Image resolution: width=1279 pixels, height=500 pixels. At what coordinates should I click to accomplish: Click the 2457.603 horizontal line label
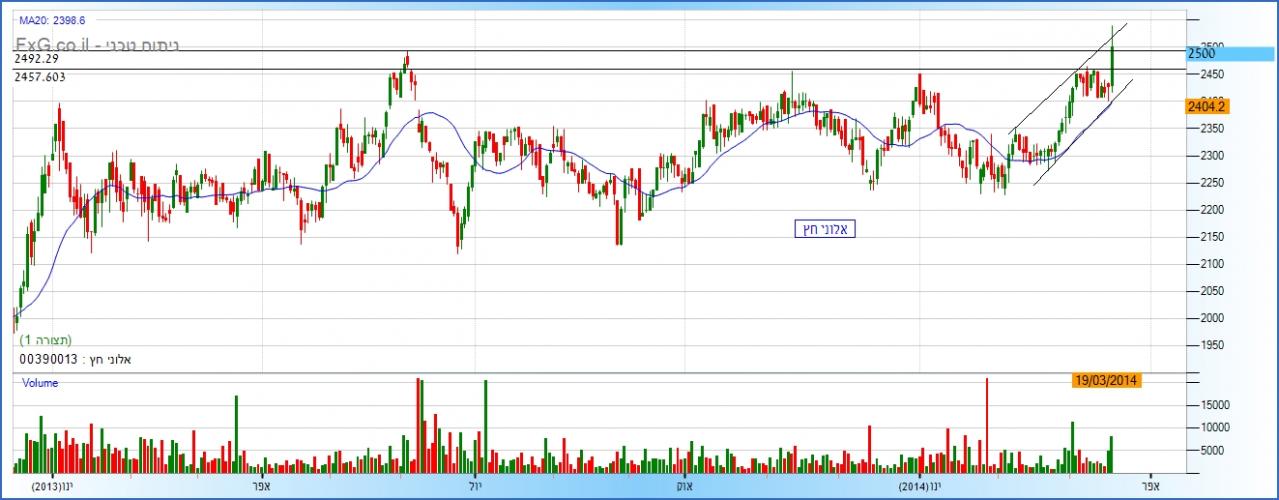40,77
